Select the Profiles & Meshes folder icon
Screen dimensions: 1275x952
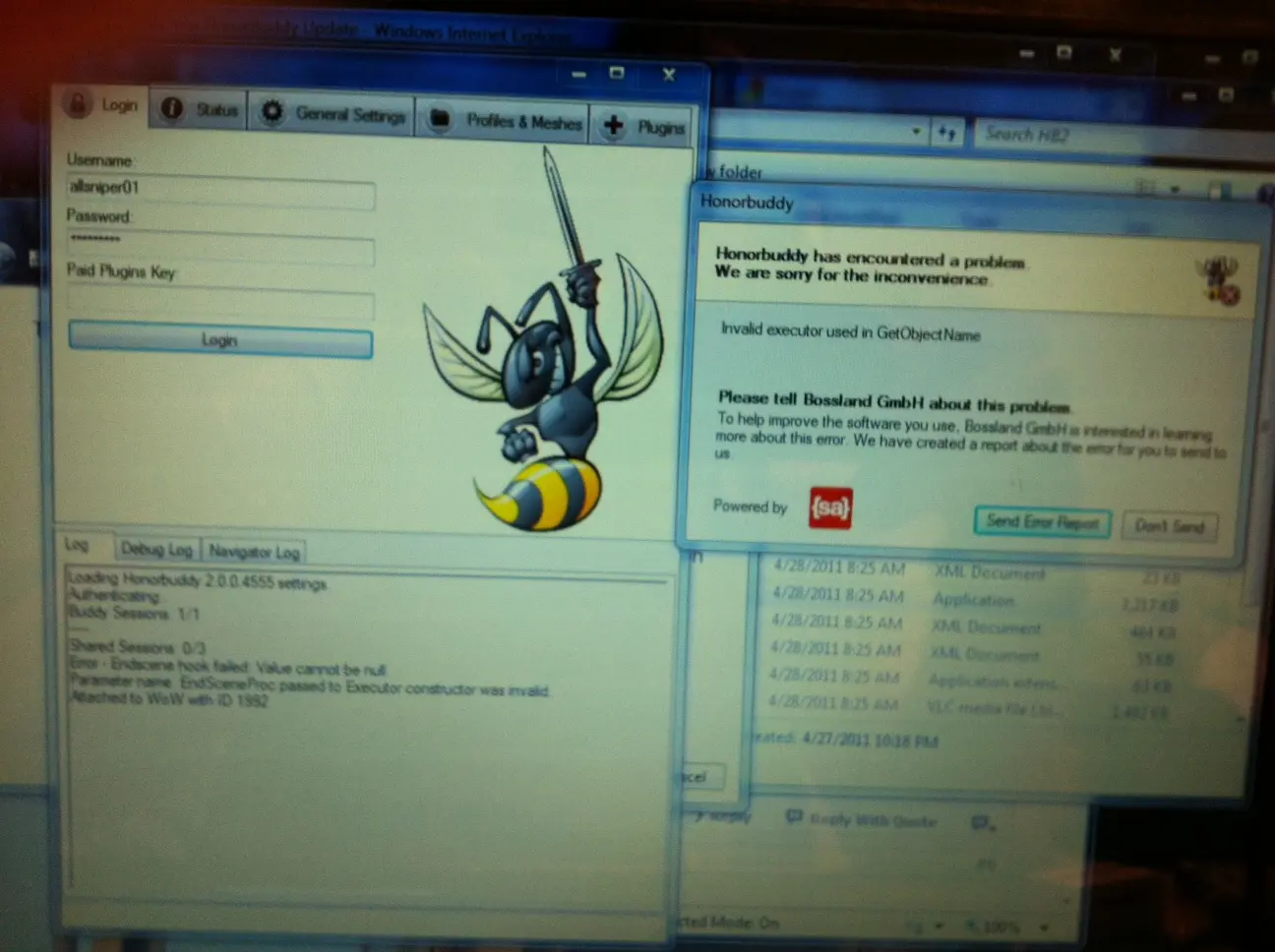(x=440, y=119)
